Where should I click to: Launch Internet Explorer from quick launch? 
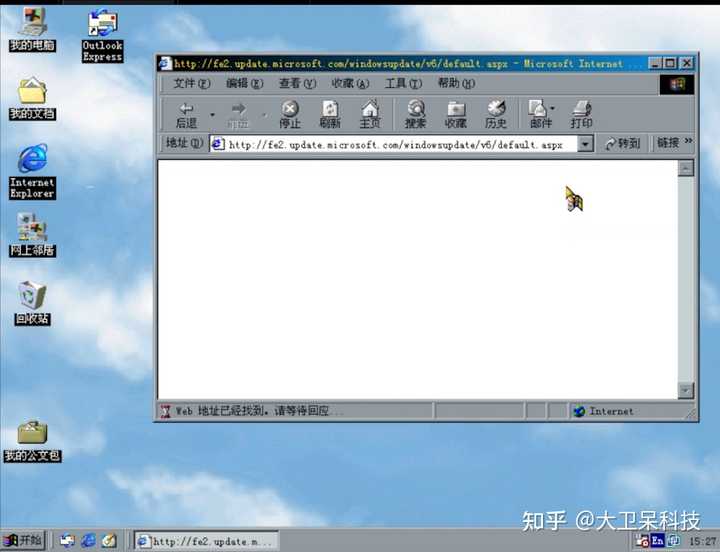click(89, 541)
